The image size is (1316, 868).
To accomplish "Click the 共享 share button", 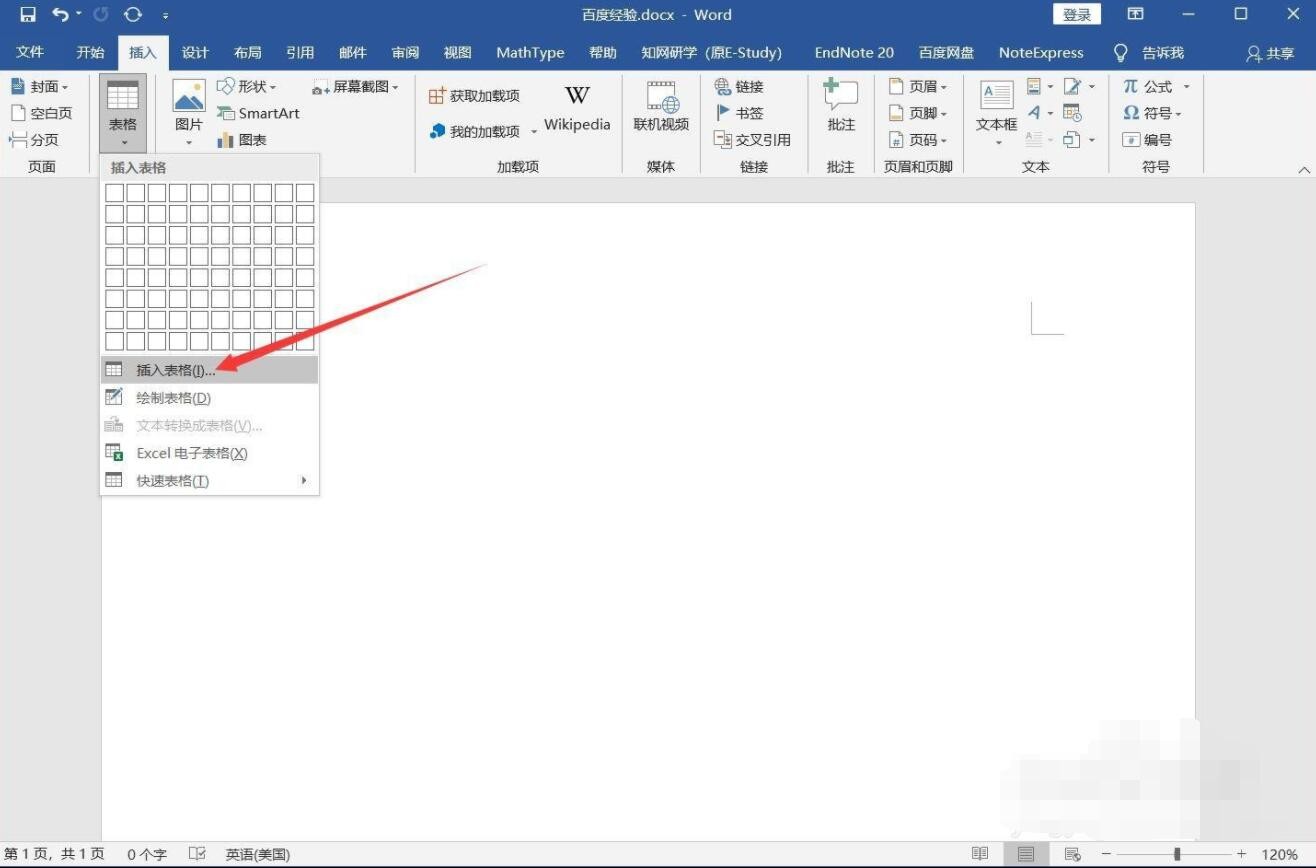I will pos(1270,52).
